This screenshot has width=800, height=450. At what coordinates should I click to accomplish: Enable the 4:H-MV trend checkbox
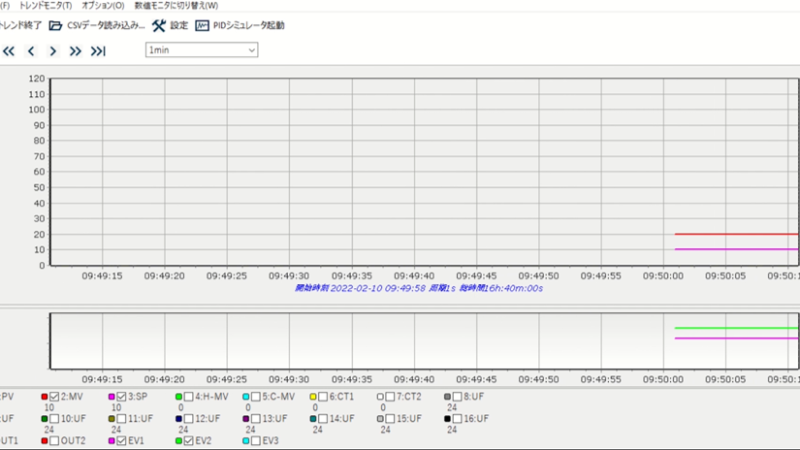coord(188,397)
